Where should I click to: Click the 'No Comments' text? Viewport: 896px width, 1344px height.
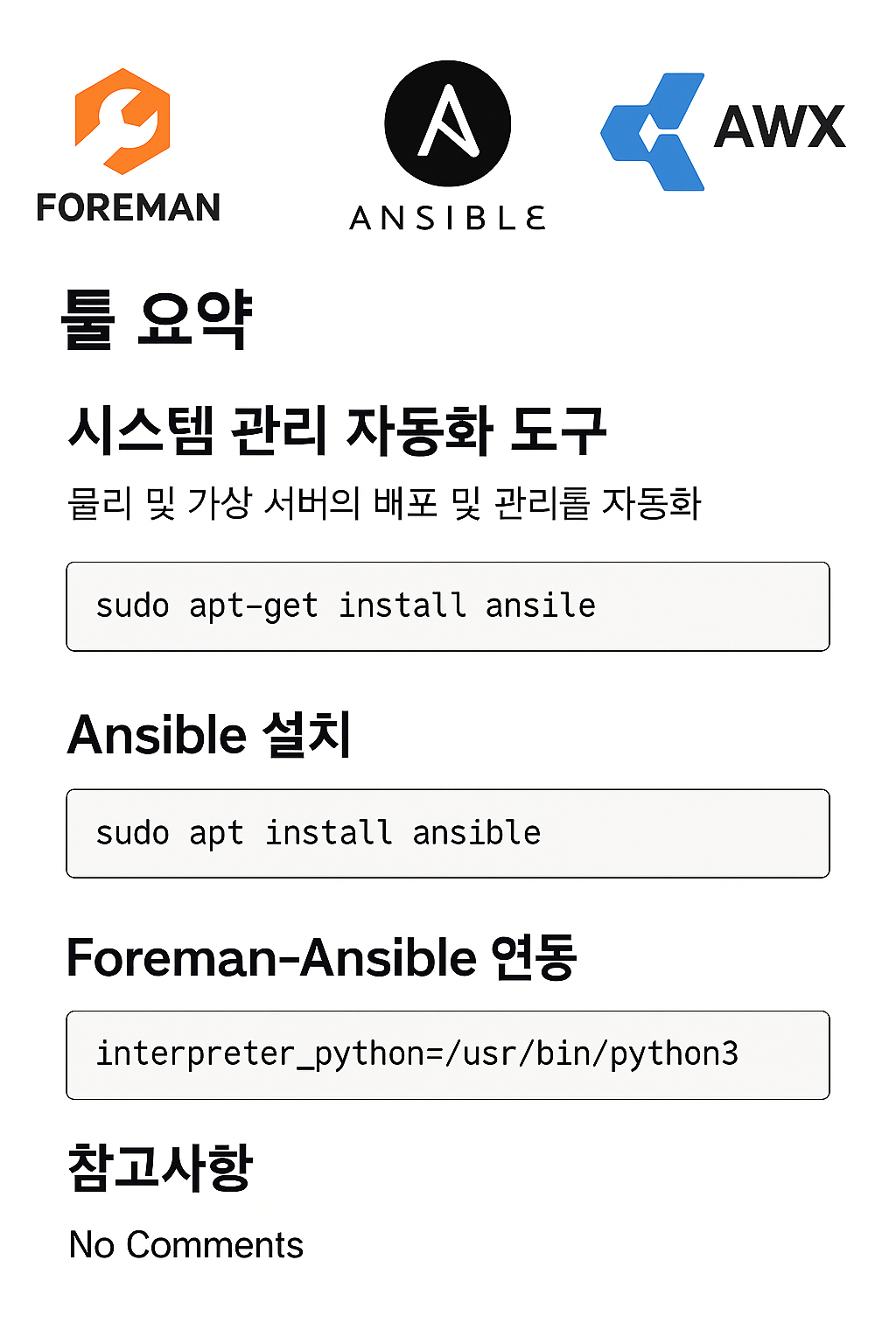[186, 1244]
